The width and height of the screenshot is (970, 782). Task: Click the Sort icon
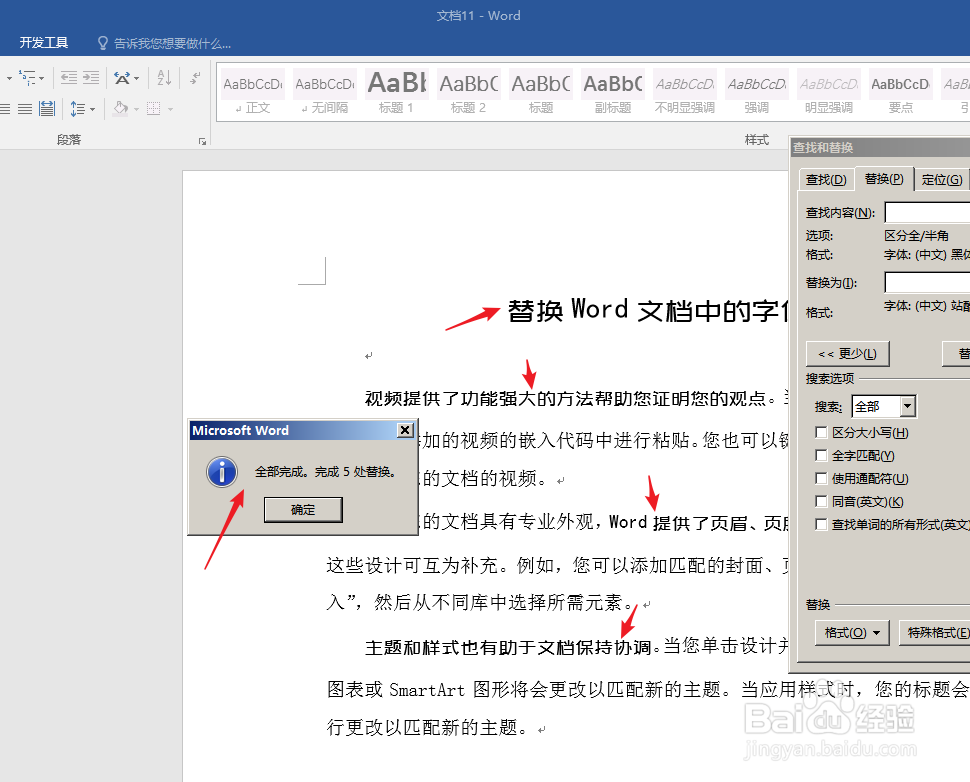point(164,78)
